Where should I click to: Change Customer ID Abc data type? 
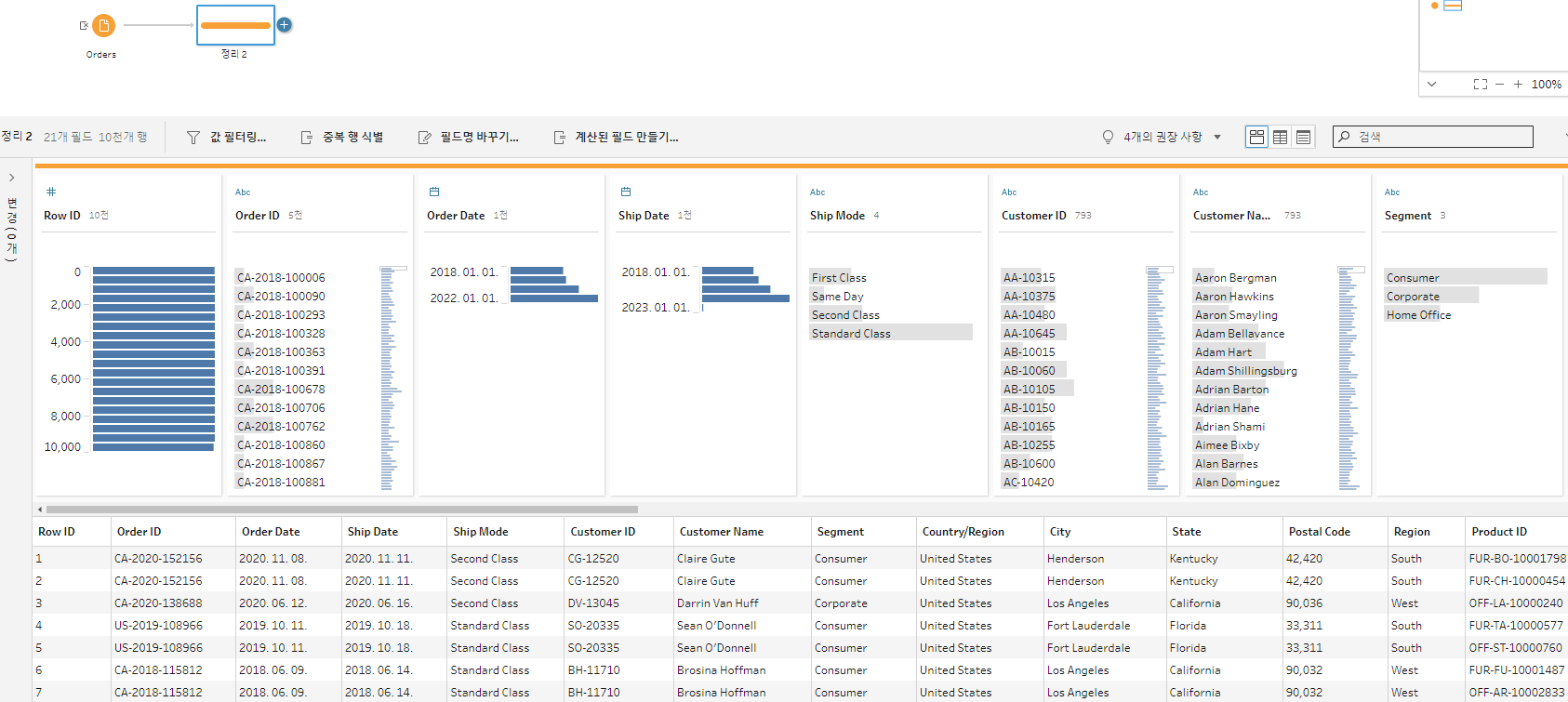point(1009,192)
